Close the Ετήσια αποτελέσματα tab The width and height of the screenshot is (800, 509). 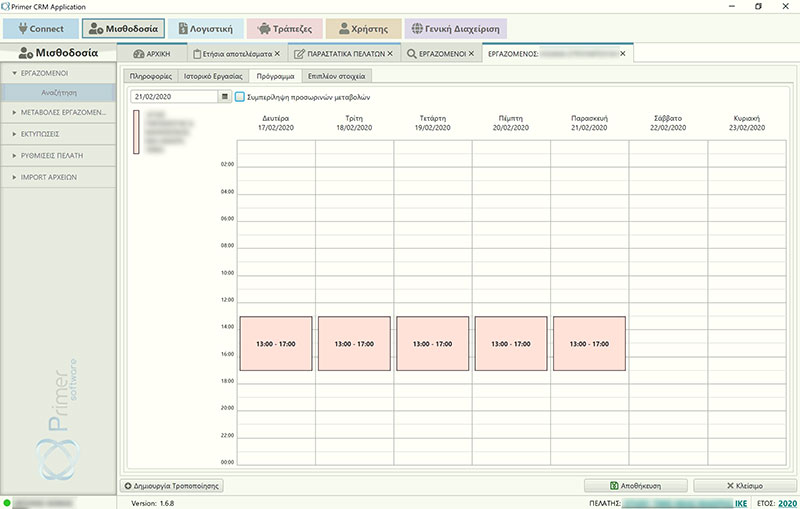click(277, 54)
